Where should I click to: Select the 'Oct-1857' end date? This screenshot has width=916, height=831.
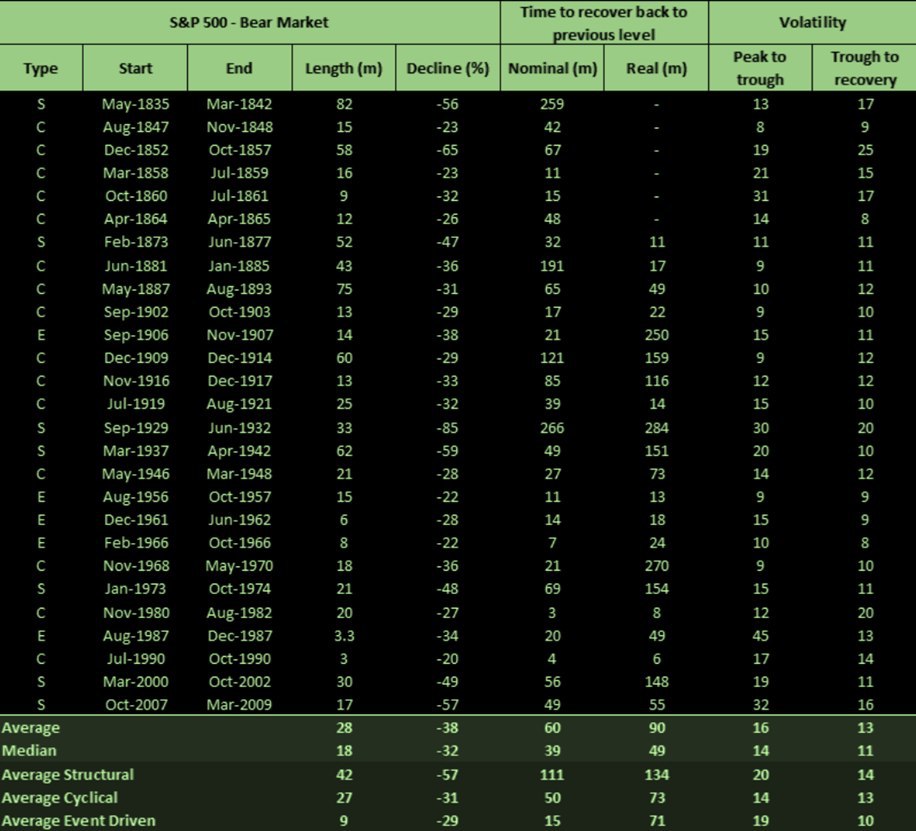[x=240, y=150]
